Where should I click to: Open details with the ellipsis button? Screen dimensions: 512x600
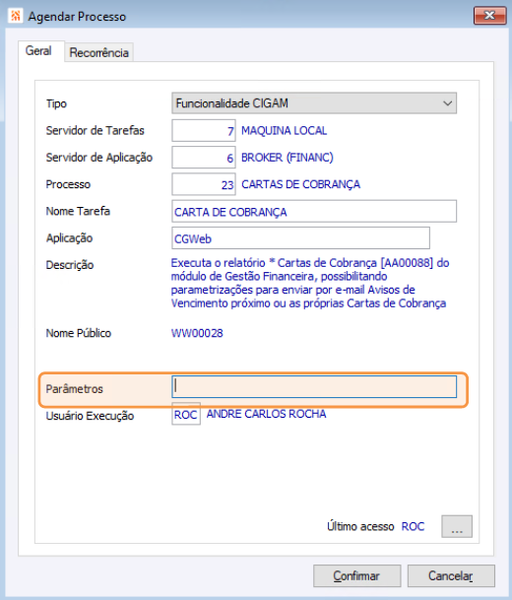457,526
